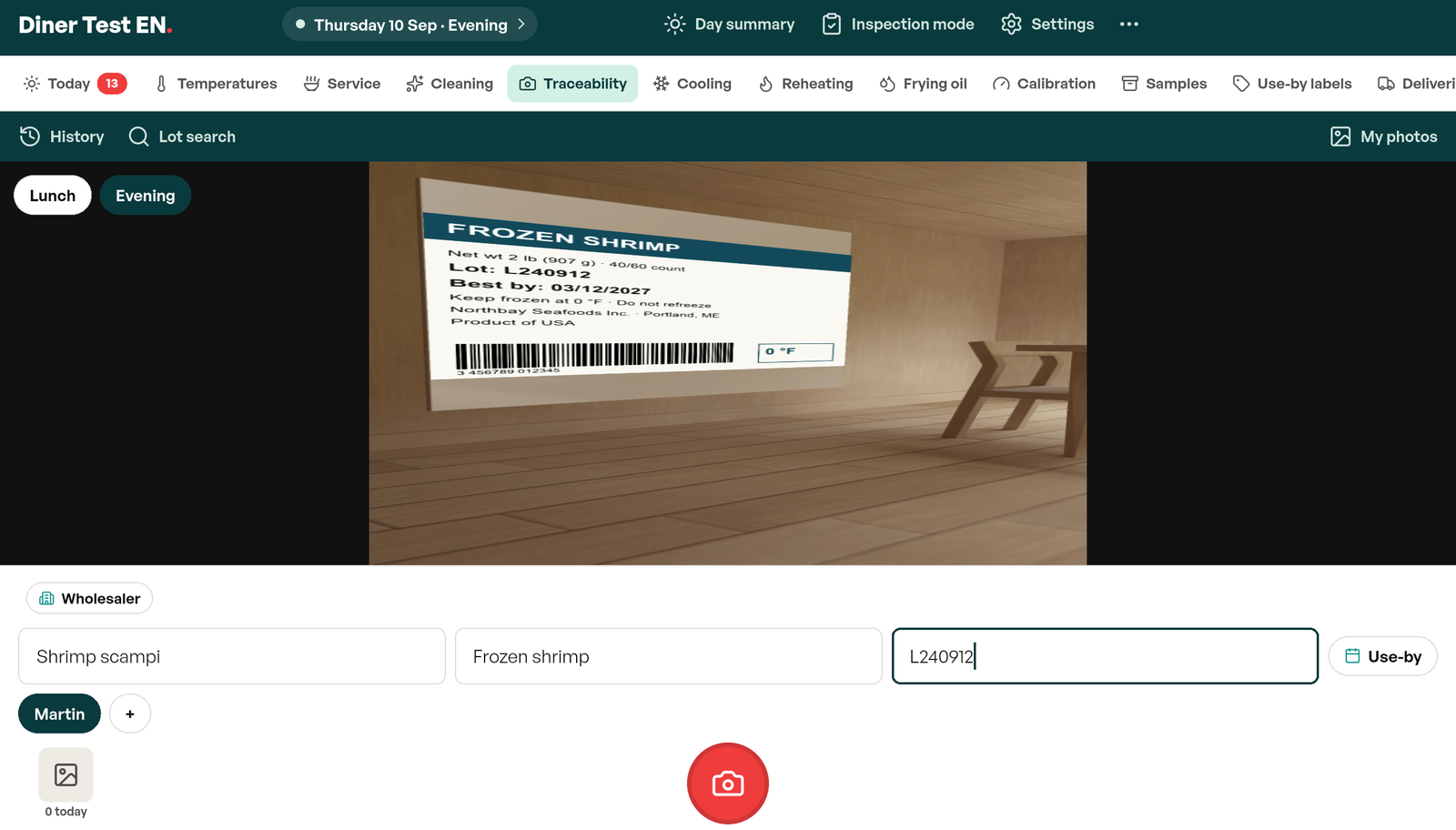Image resolution: width=1456 pixels, height=830 pixels.
Task: Take a photo with red camera button
Action: (x=728, y=784)
